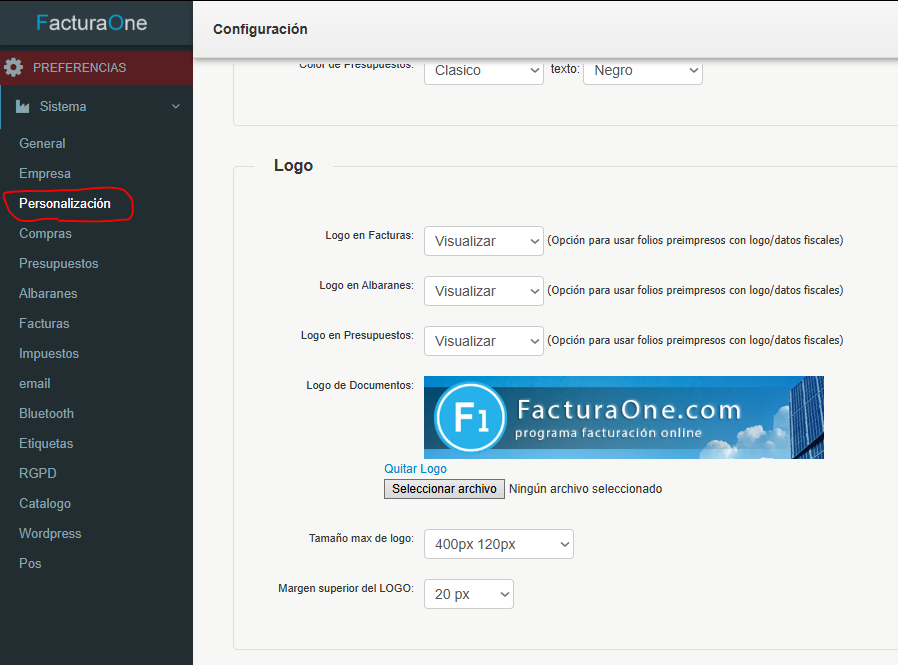
Task: Go to the Pos section
Action: coord(30,564)
